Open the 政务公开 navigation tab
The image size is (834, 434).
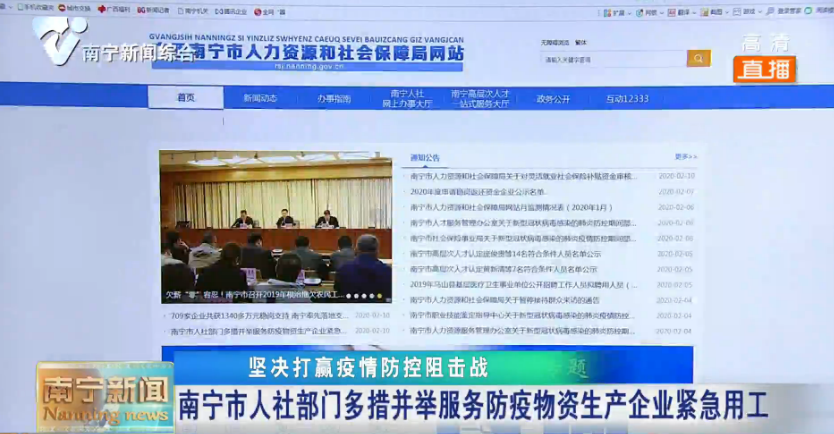[553, 99]
